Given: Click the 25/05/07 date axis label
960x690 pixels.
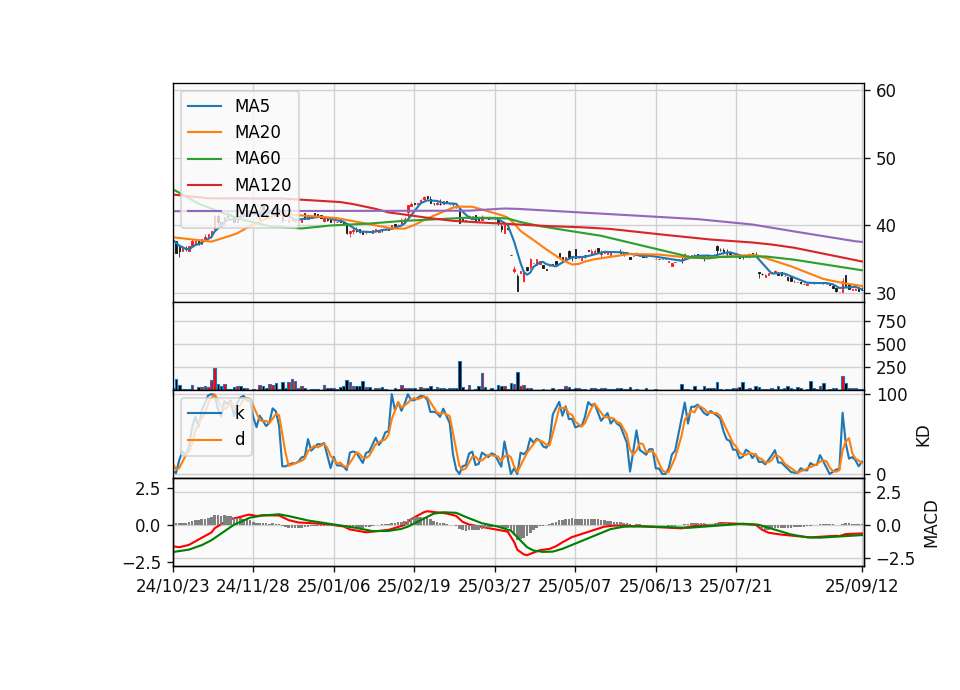Looking at the screenshot, I should point(575,586).
